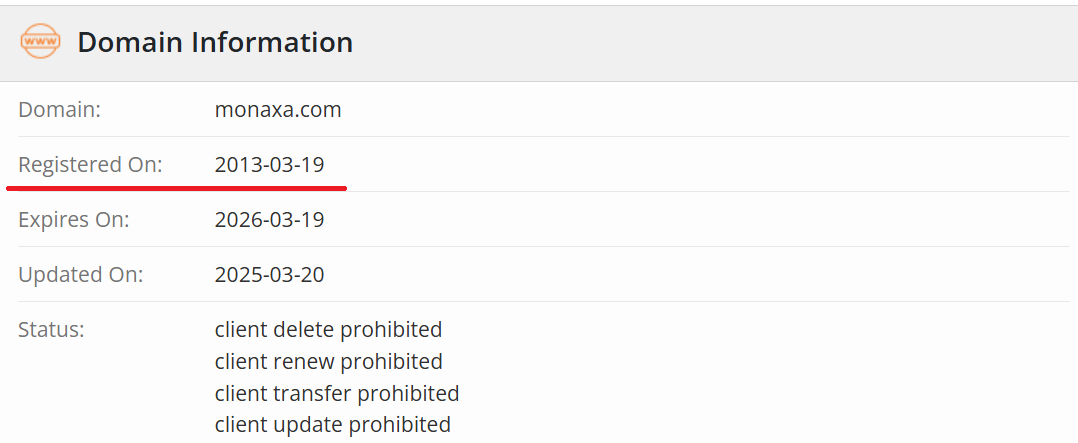The height and width of the screenshot is (443, 1078).
Task: Select the expiry date 2026-03-19
Action: click(x=269, y=220)
